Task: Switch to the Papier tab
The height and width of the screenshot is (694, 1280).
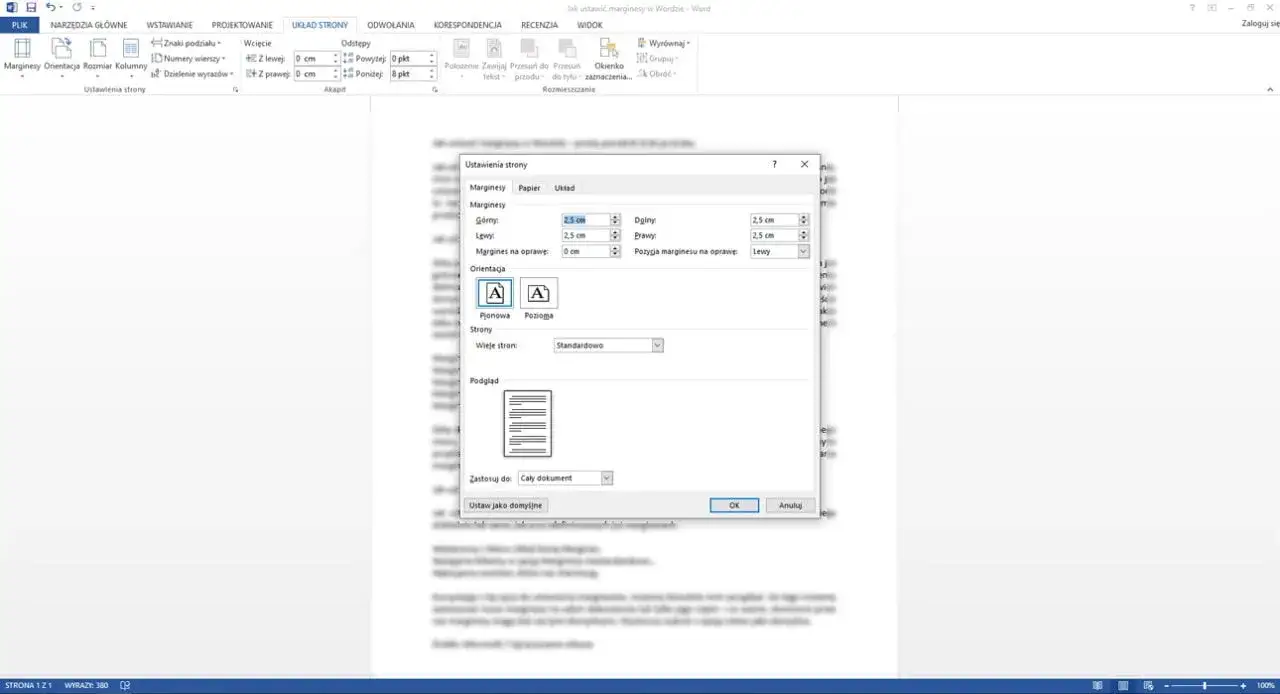Action: pos(529,188)
